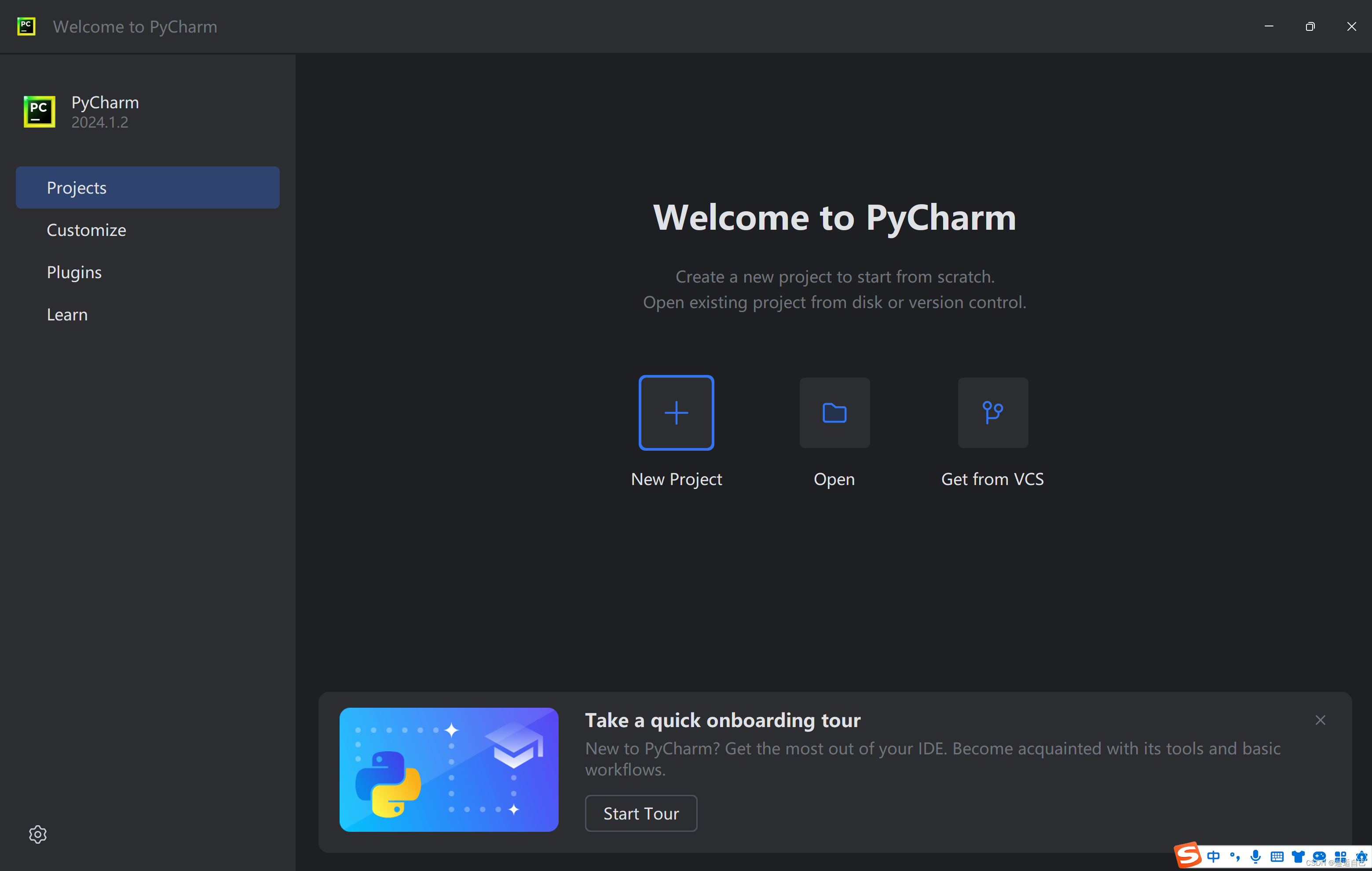Screen dimensions: 1372x871
Task: Select the Projects tab
Action: click(x=77, y=187)
